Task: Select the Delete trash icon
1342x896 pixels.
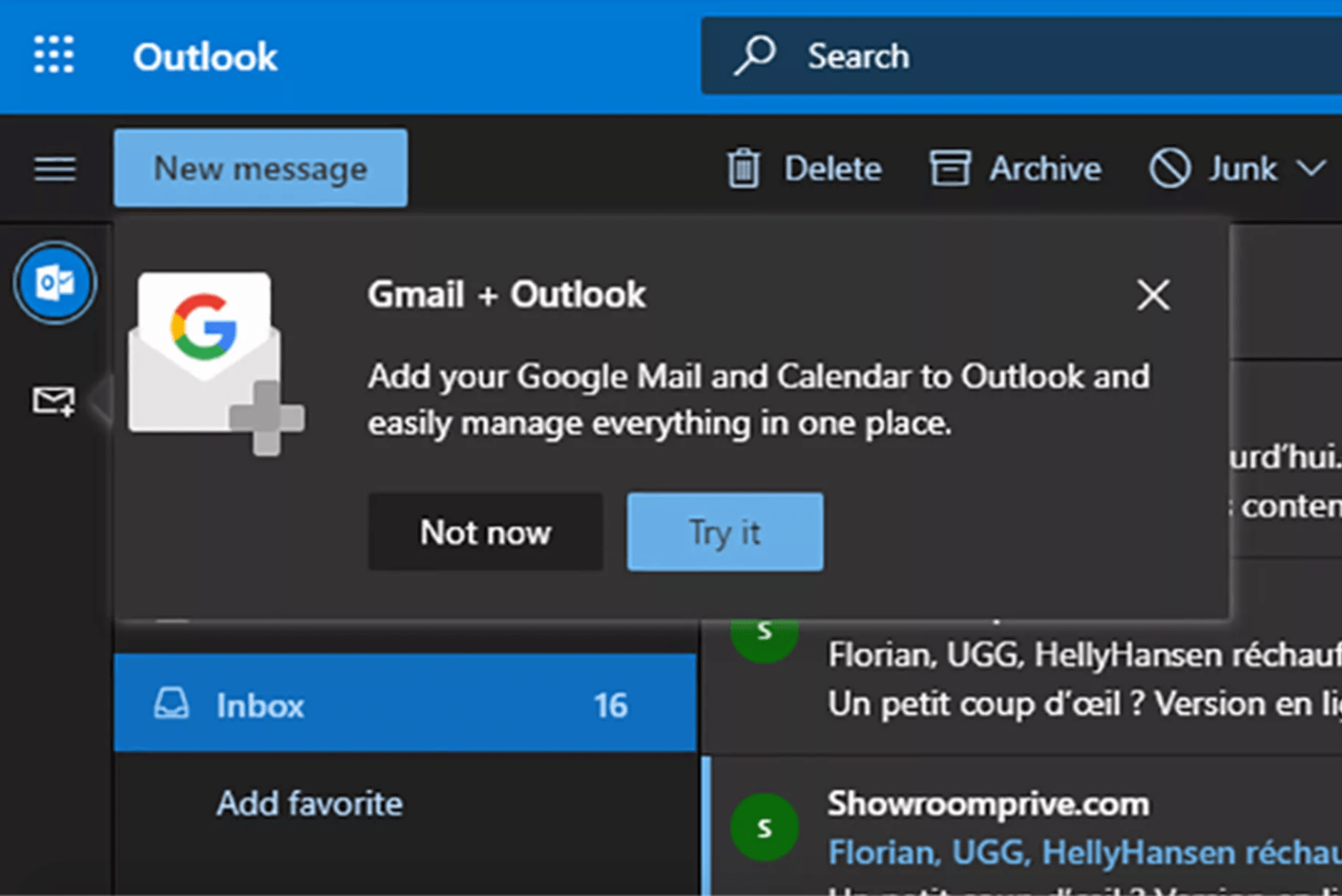Action: (743, 169)
